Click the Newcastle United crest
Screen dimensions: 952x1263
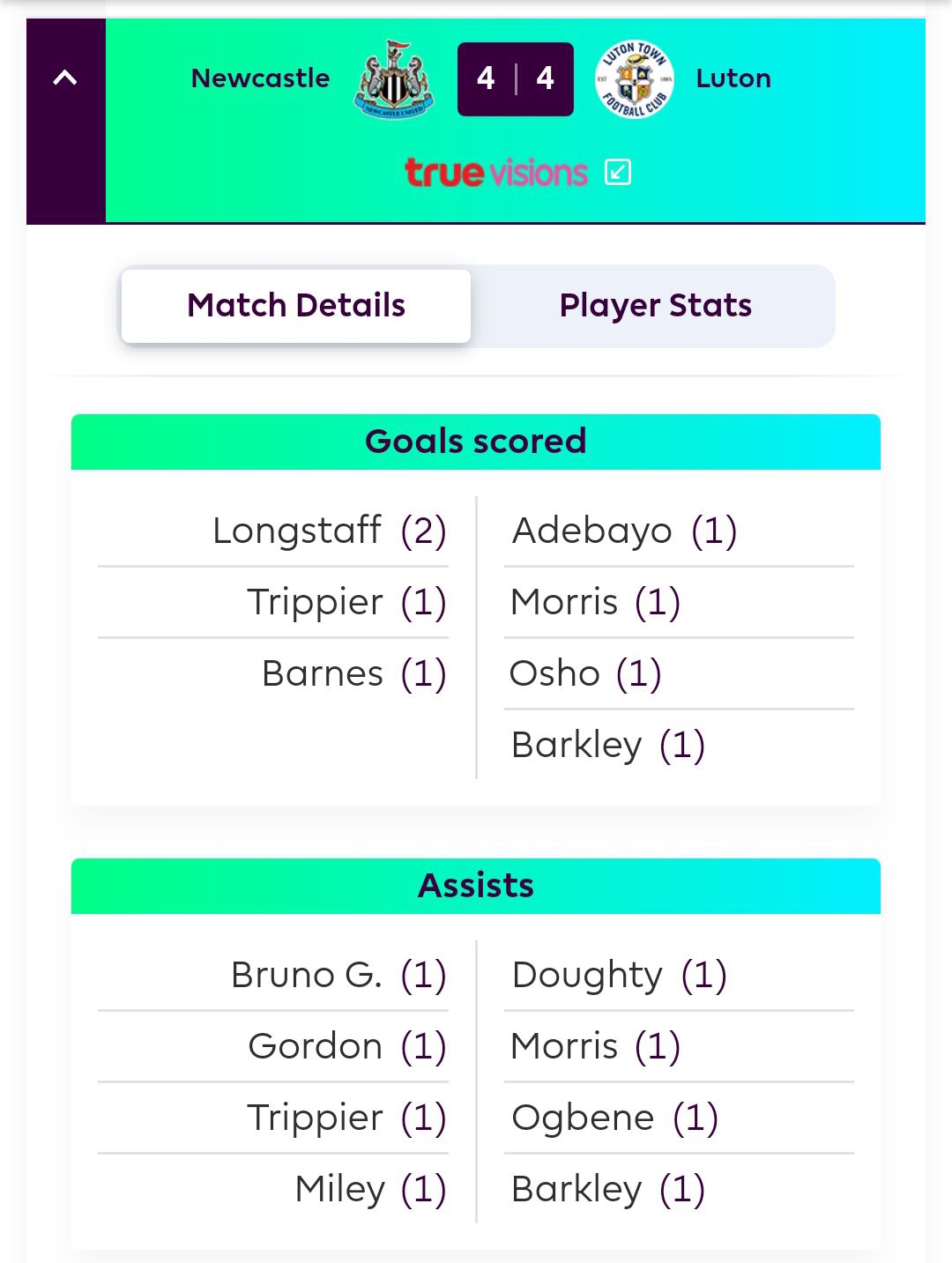click(393, 78)
